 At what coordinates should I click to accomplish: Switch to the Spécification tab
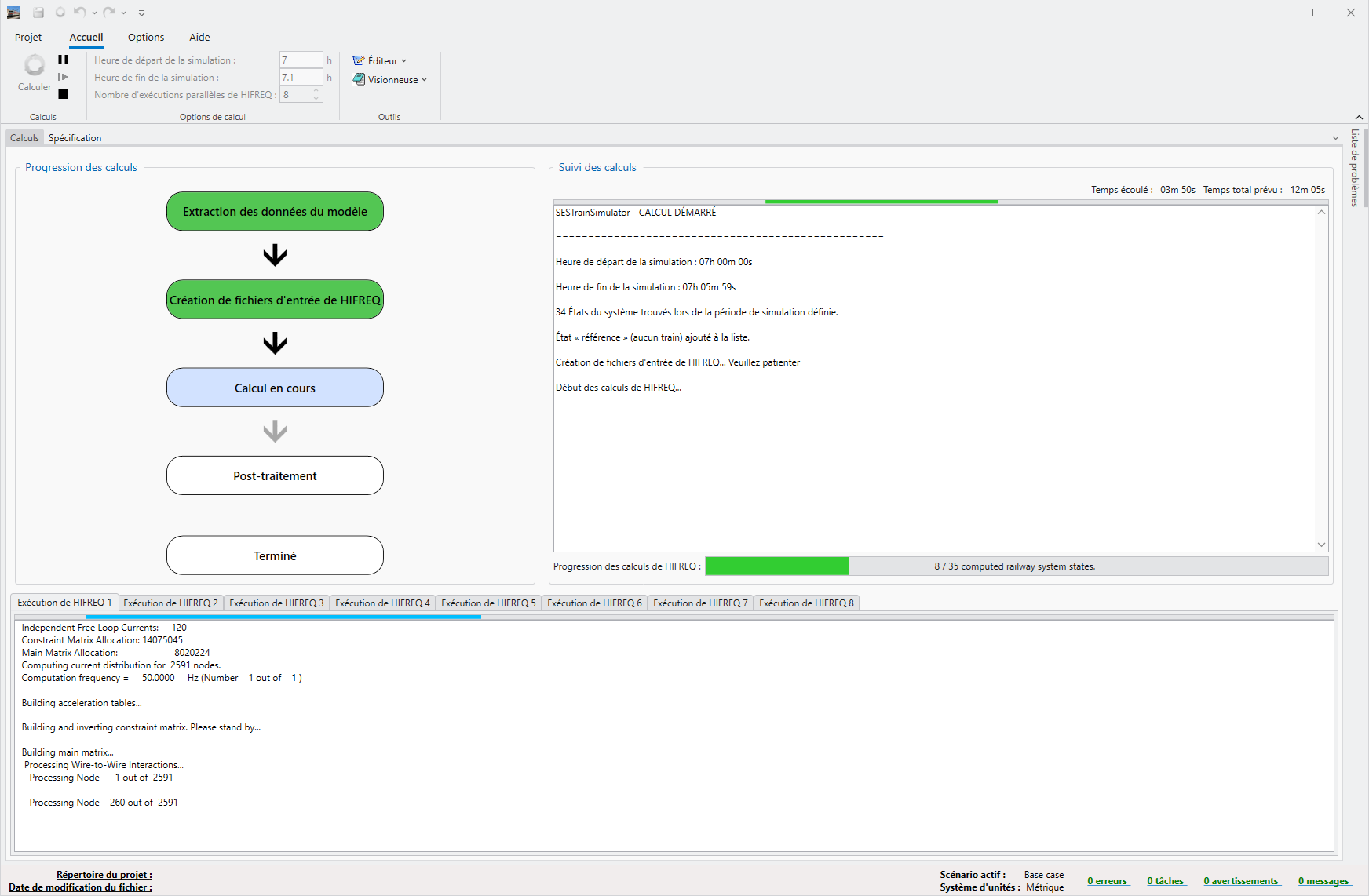(75, 137)
